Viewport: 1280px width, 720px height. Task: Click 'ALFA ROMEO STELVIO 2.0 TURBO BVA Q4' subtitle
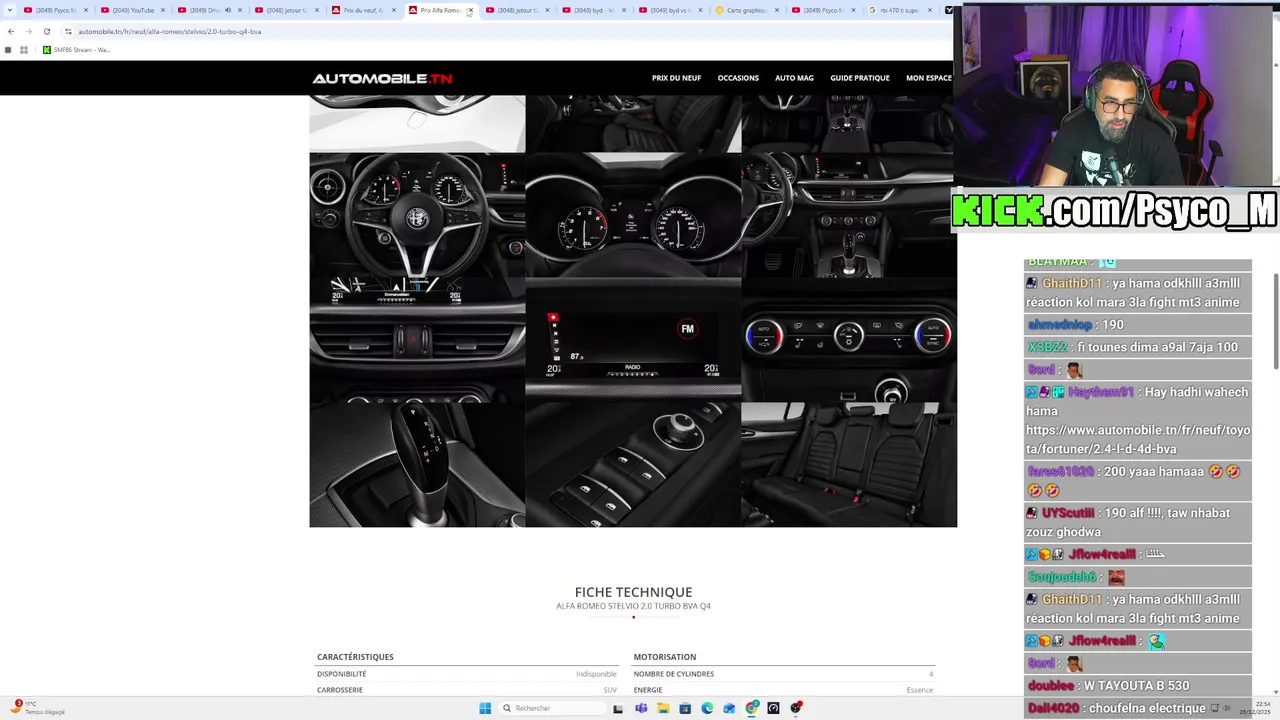coord(633,606)
